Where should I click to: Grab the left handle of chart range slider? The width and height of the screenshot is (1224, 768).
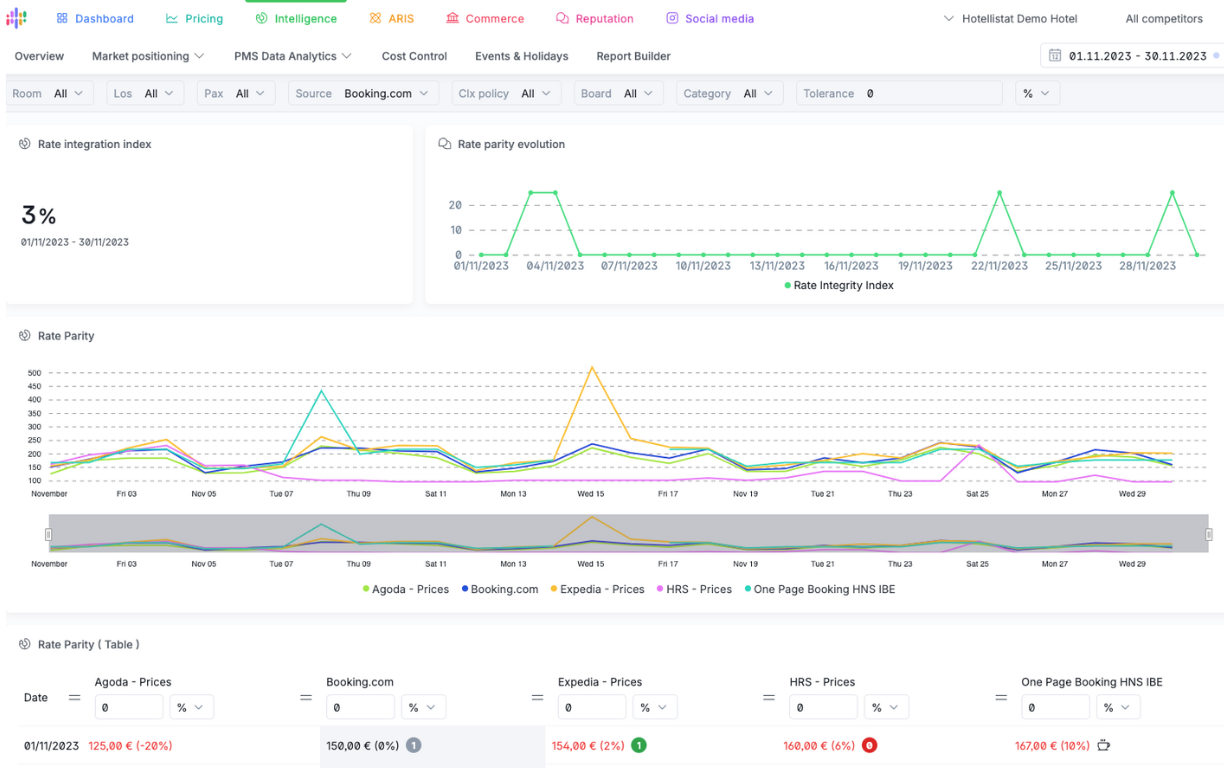coord(48,535)
